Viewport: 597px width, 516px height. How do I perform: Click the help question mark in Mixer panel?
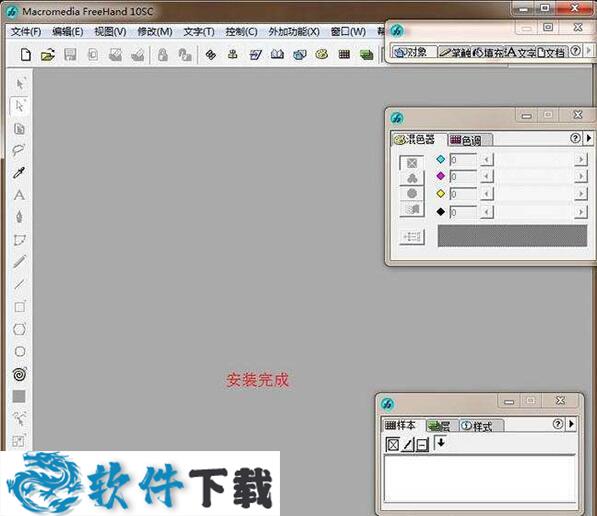[575, 138]
